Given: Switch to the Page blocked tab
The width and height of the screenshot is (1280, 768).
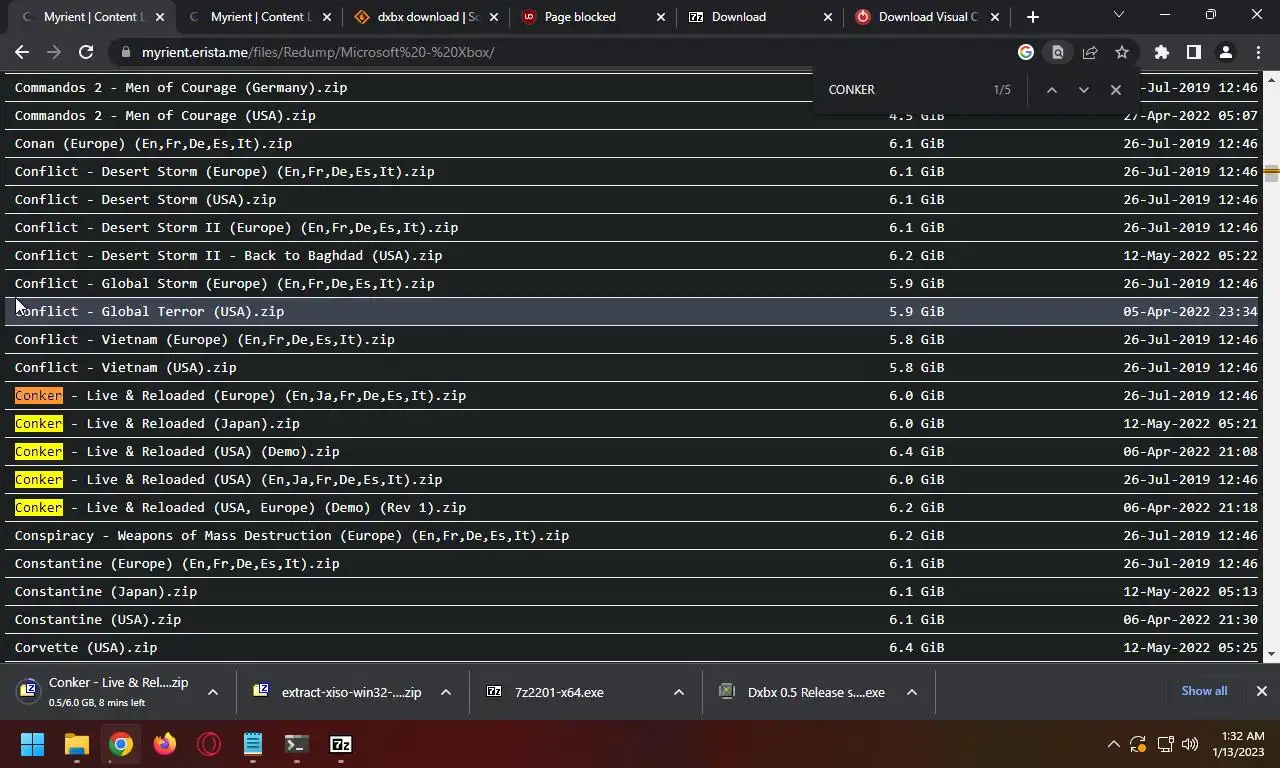Looking at the screenshot, I should pyautogui.click(x=593, y=17).
